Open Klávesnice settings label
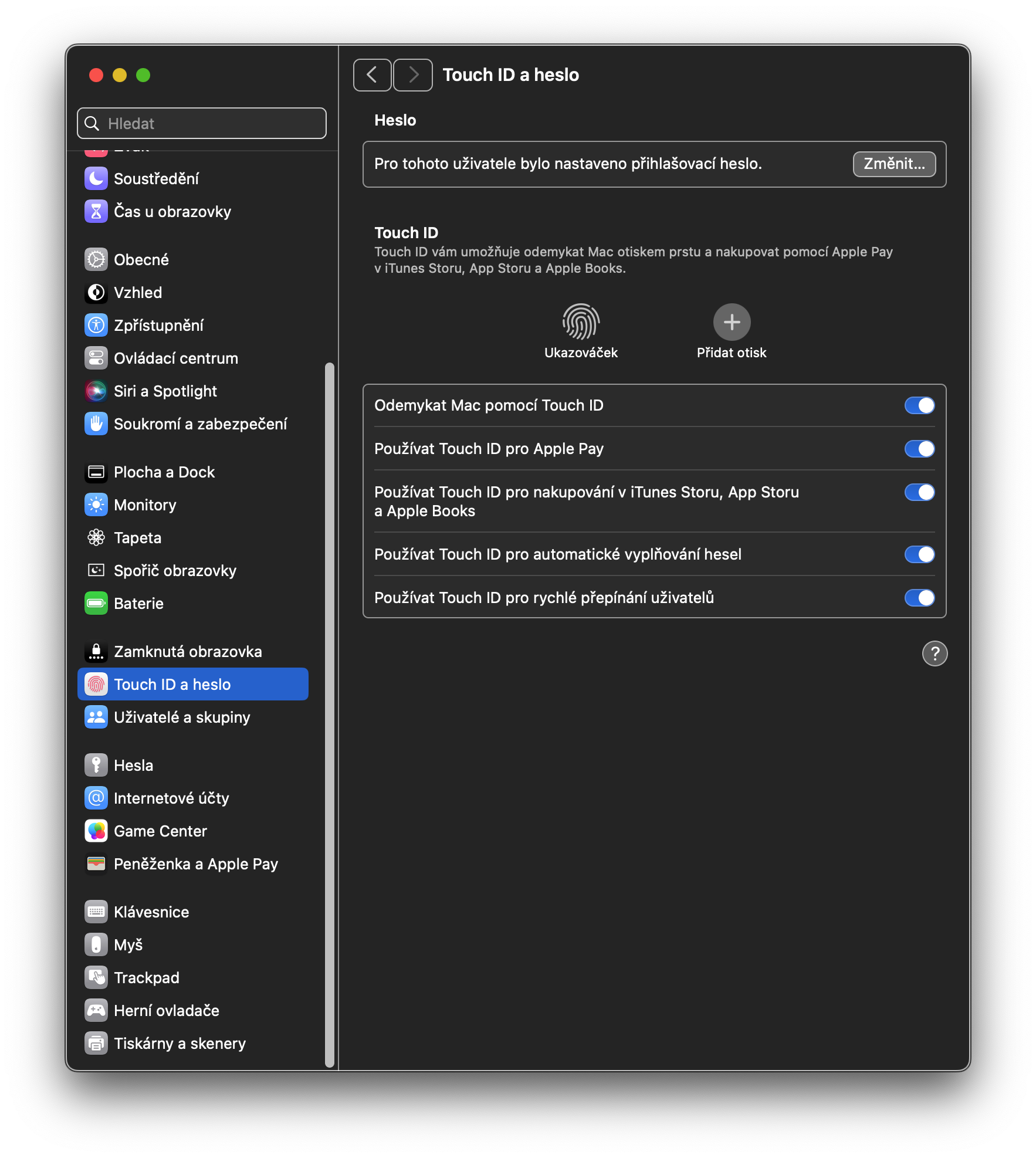The width and height of the screenshot is (1036, 1158). [x=151, y=912]
